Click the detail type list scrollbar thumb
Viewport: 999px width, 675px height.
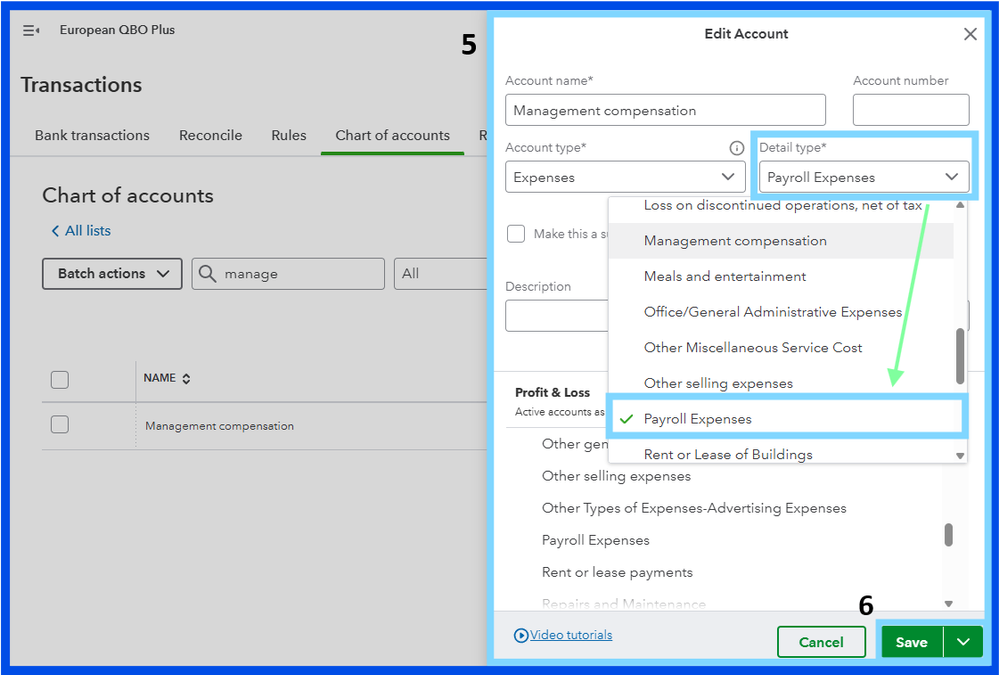[959, 356]
